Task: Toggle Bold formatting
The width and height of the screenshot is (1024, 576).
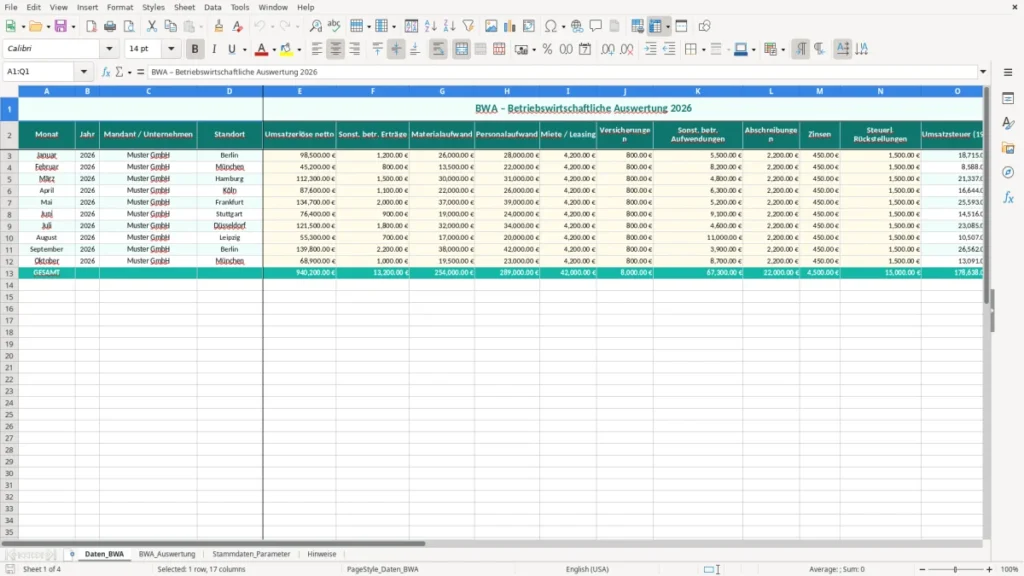Action: (x=195, y=49)
